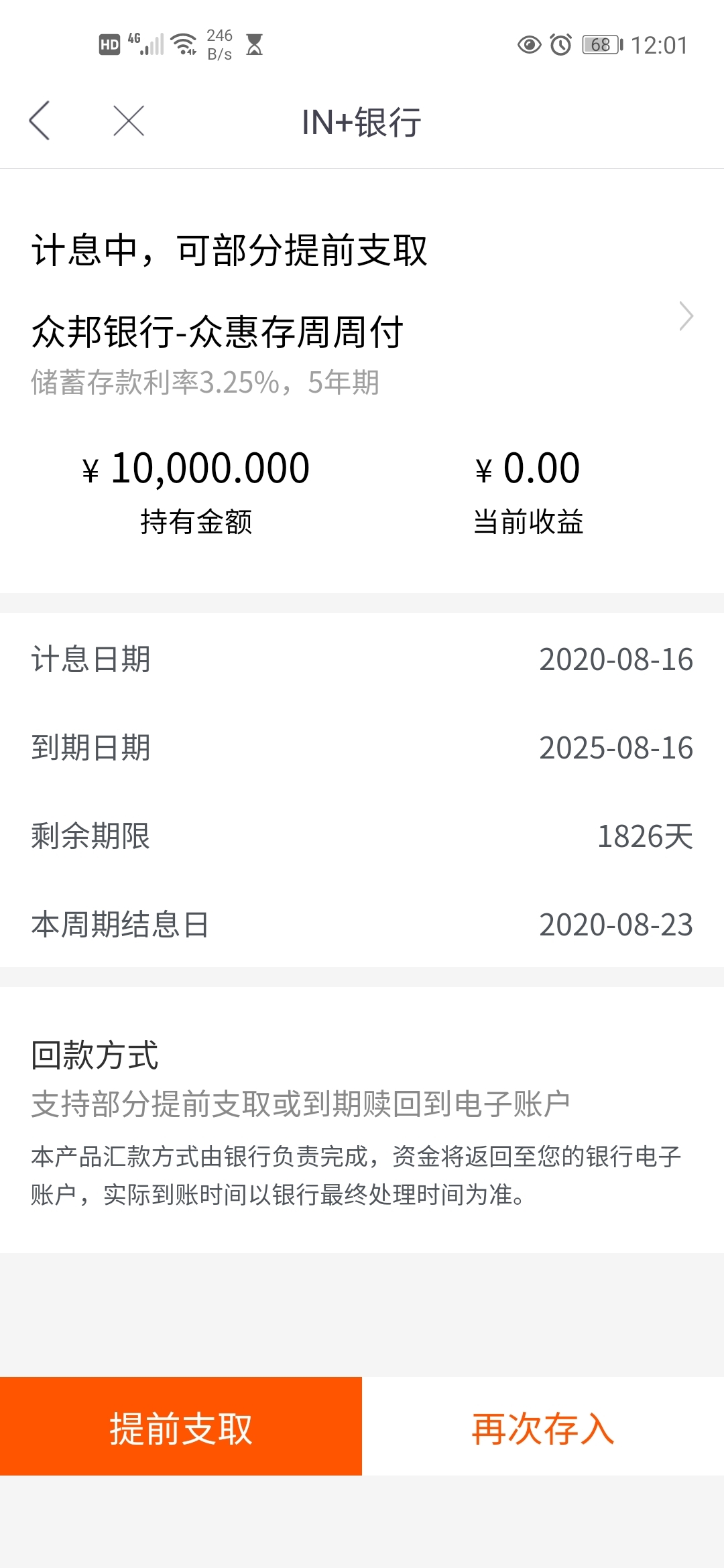724x1568 pixels.
Task: Tap the hourglass status icon
Action: pyautogui.click(x=254, y=45)
